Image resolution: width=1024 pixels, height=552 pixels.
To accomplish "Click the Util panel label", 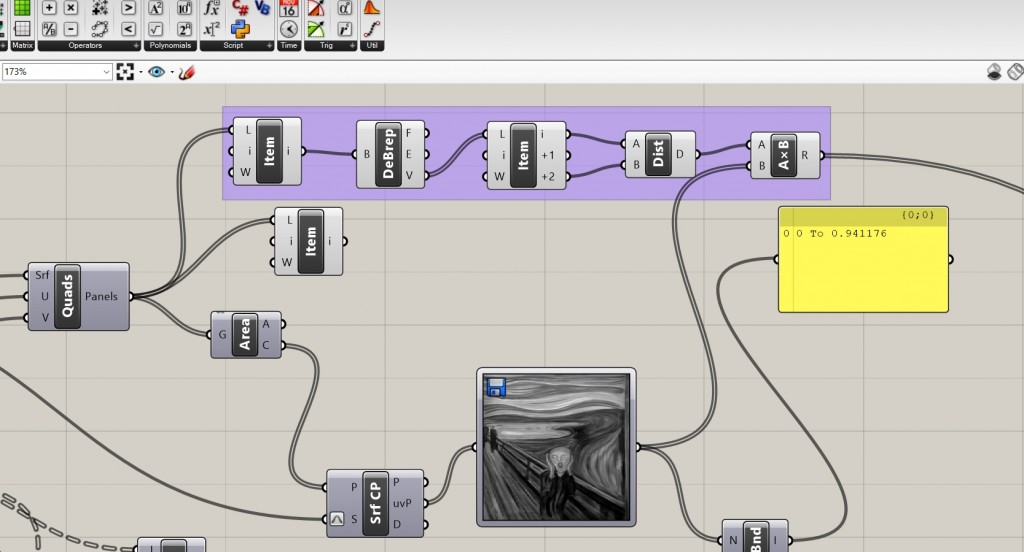I will [x=372, y=46].
